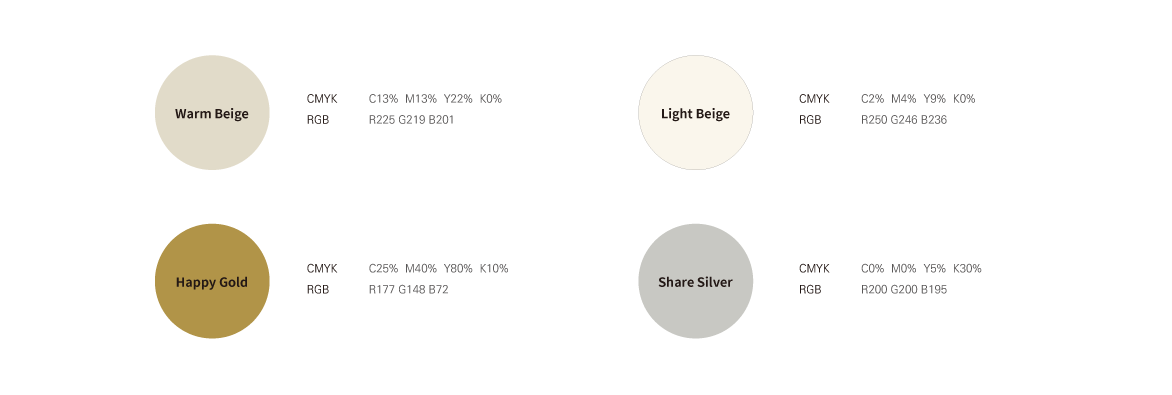1172x395 pixels.
Task: Click the C25% M40% Y80% K10% values
Action: pos(438,269)
